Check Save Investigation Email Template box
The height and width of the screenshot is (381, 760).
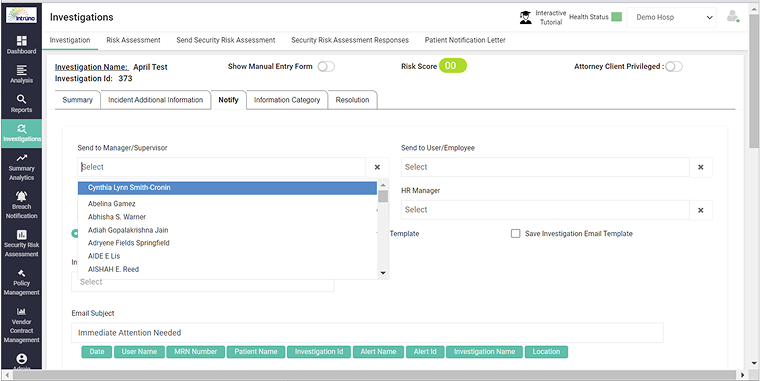[x=516, y=234]
